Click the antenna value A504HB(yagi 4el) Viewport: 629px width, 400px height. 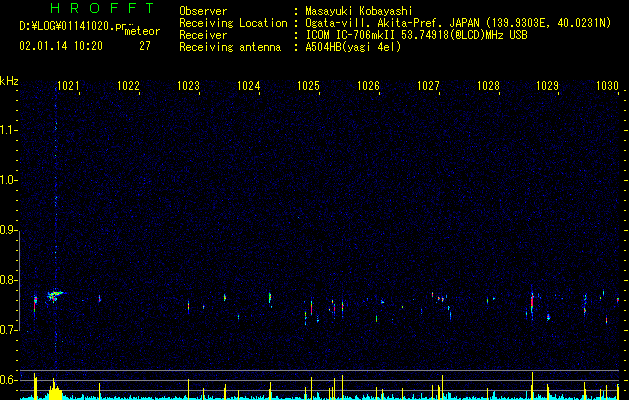pos(353,47)
